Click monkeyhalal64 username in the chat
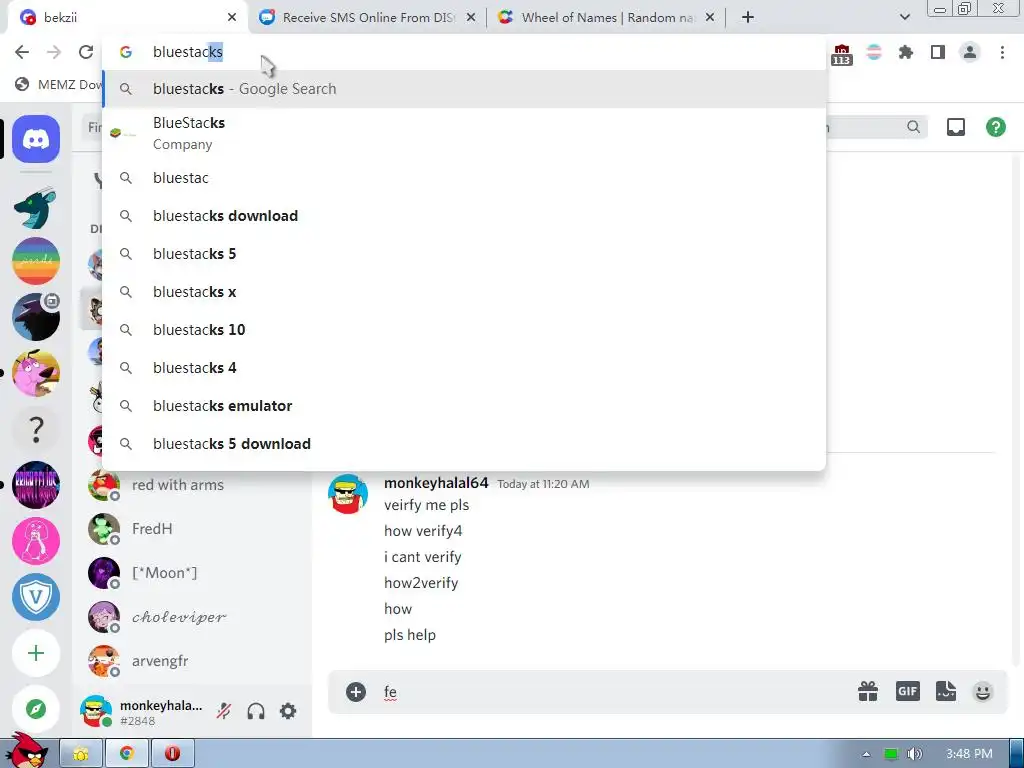 point(436,483)
